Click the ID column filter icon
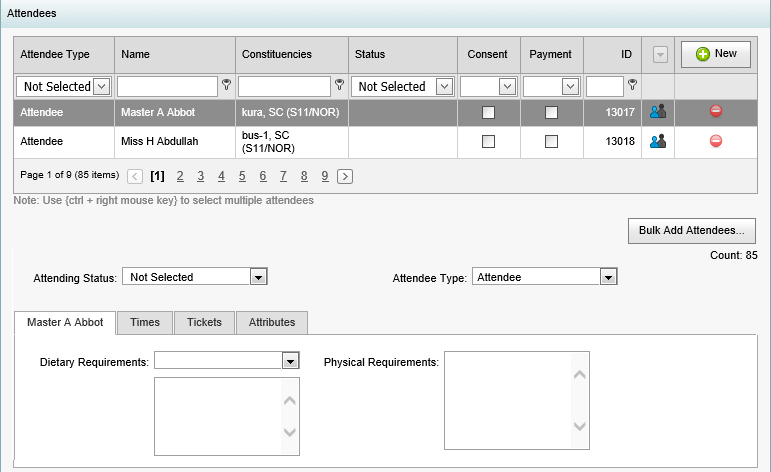The width and height of the screenshot is (771, 472). 632,85
